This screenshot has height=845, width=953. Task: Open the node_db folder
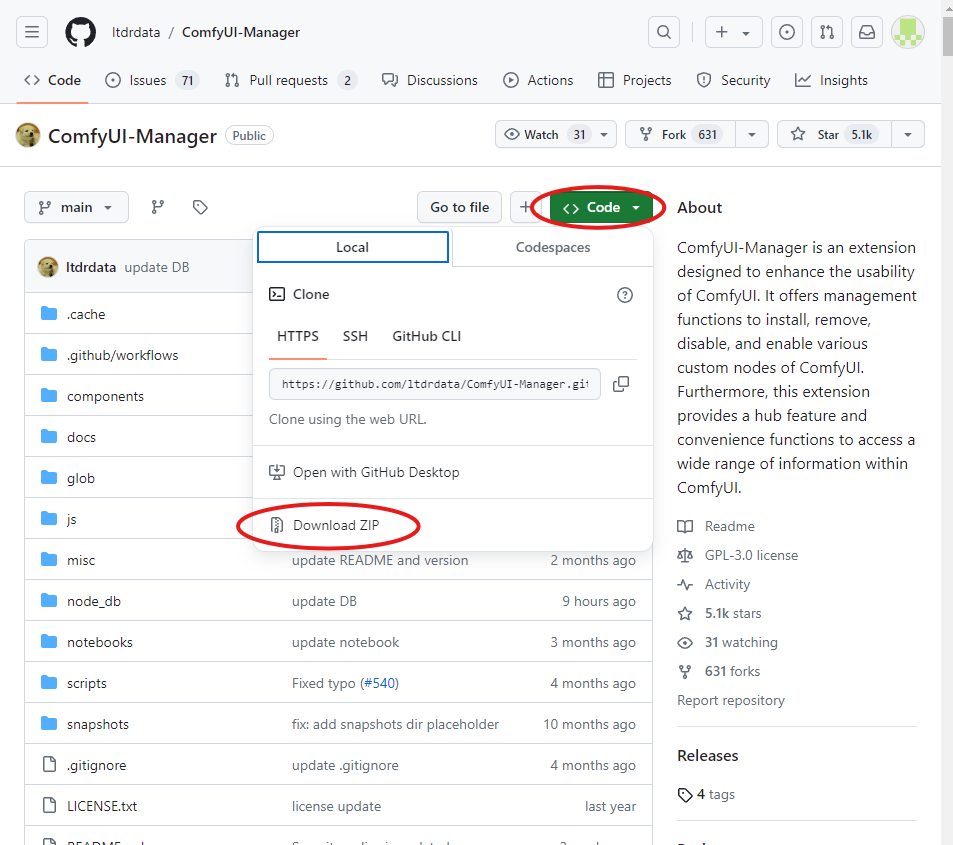pyautogui.click(x=94, y=601)
